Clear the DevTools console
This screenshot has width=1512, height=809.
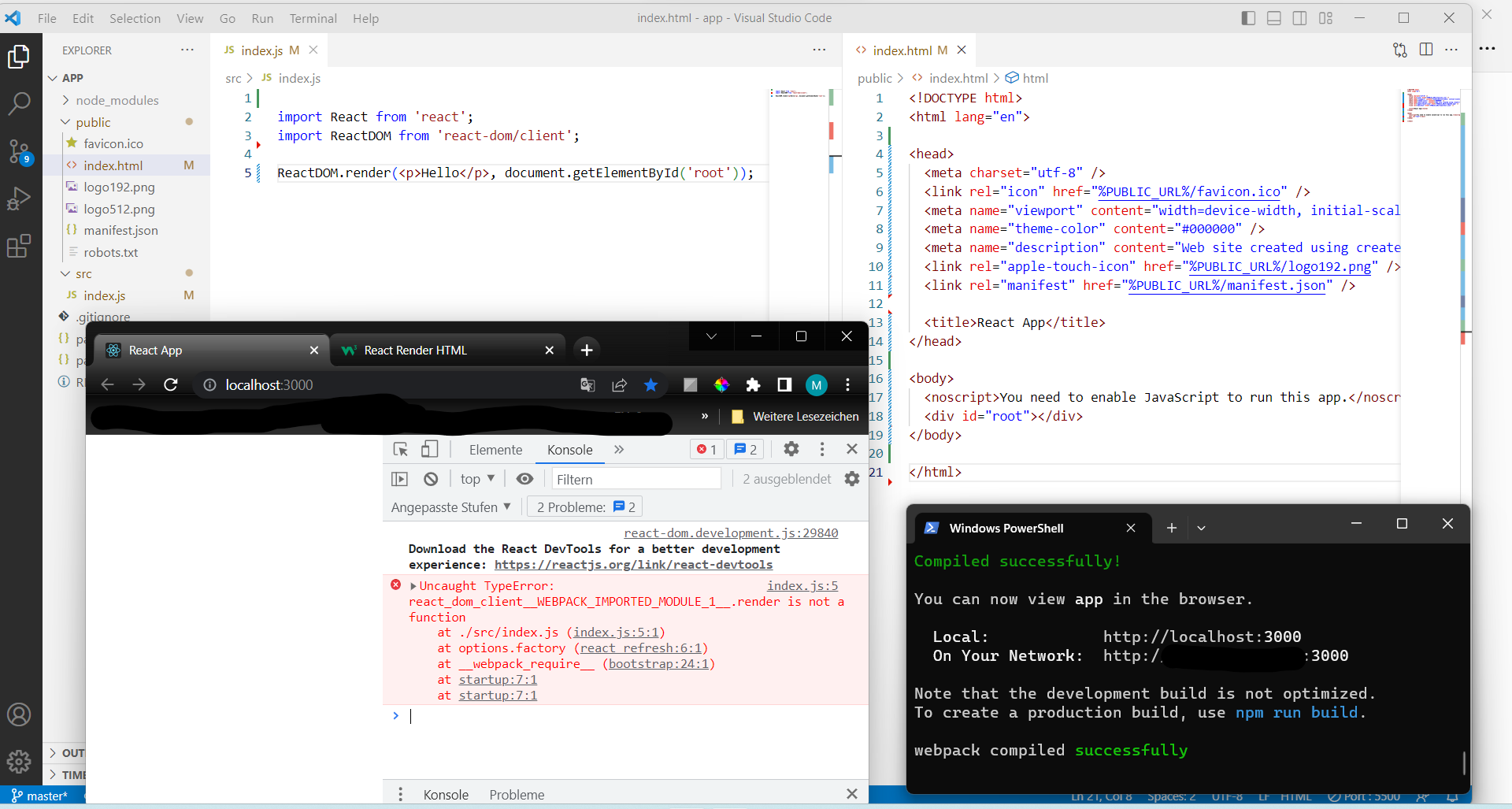431,479
